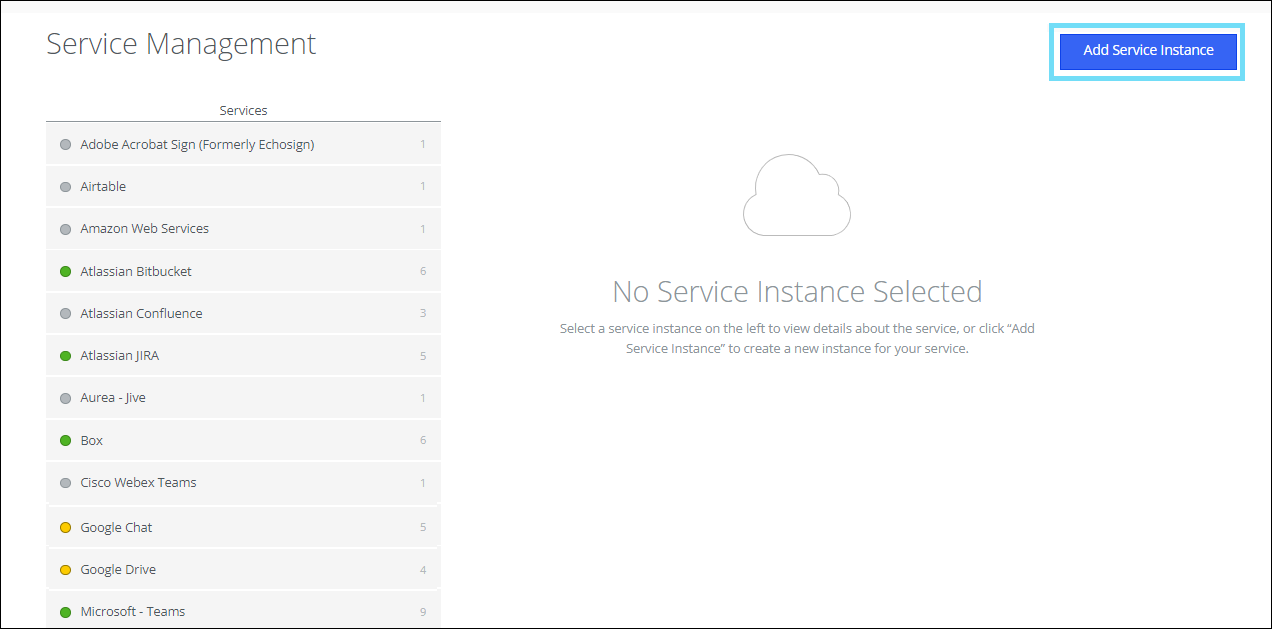The width and height of the screenshot is (1272, 629).
Task: Open the Google Chat service
Action: 116,528
